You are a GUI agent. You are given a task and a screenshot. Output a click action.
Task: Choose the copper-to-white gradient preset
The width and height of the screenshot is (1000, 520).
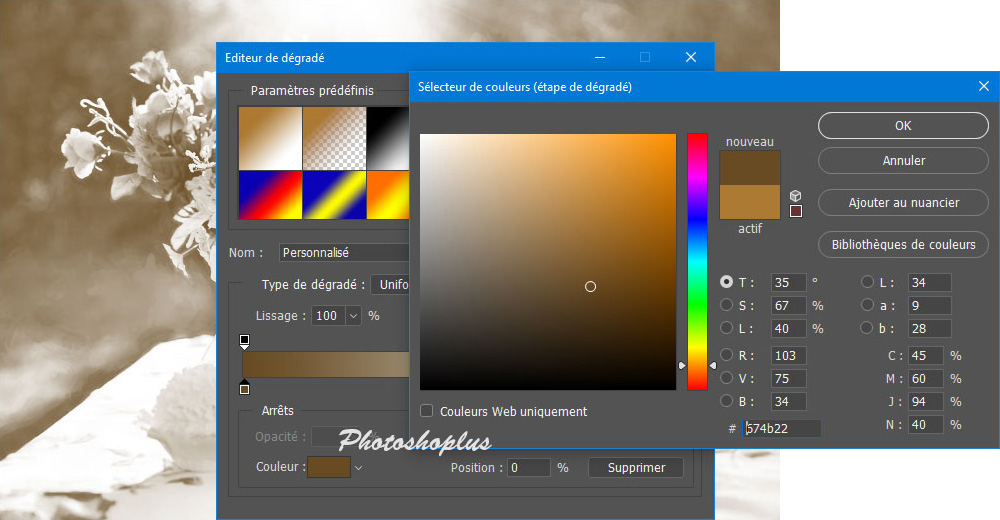(269, 138)
